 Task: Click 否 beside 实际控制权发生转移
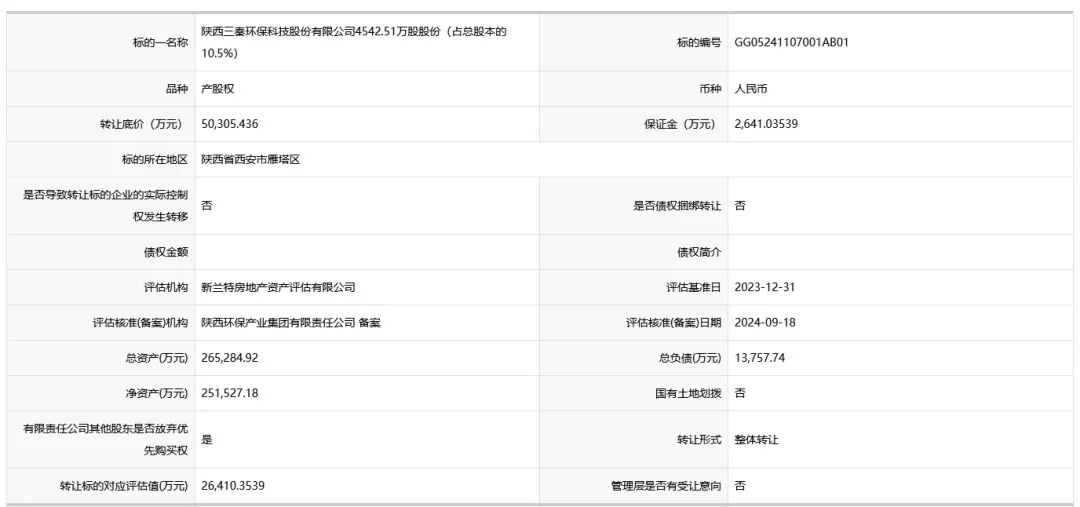[207, 205]
